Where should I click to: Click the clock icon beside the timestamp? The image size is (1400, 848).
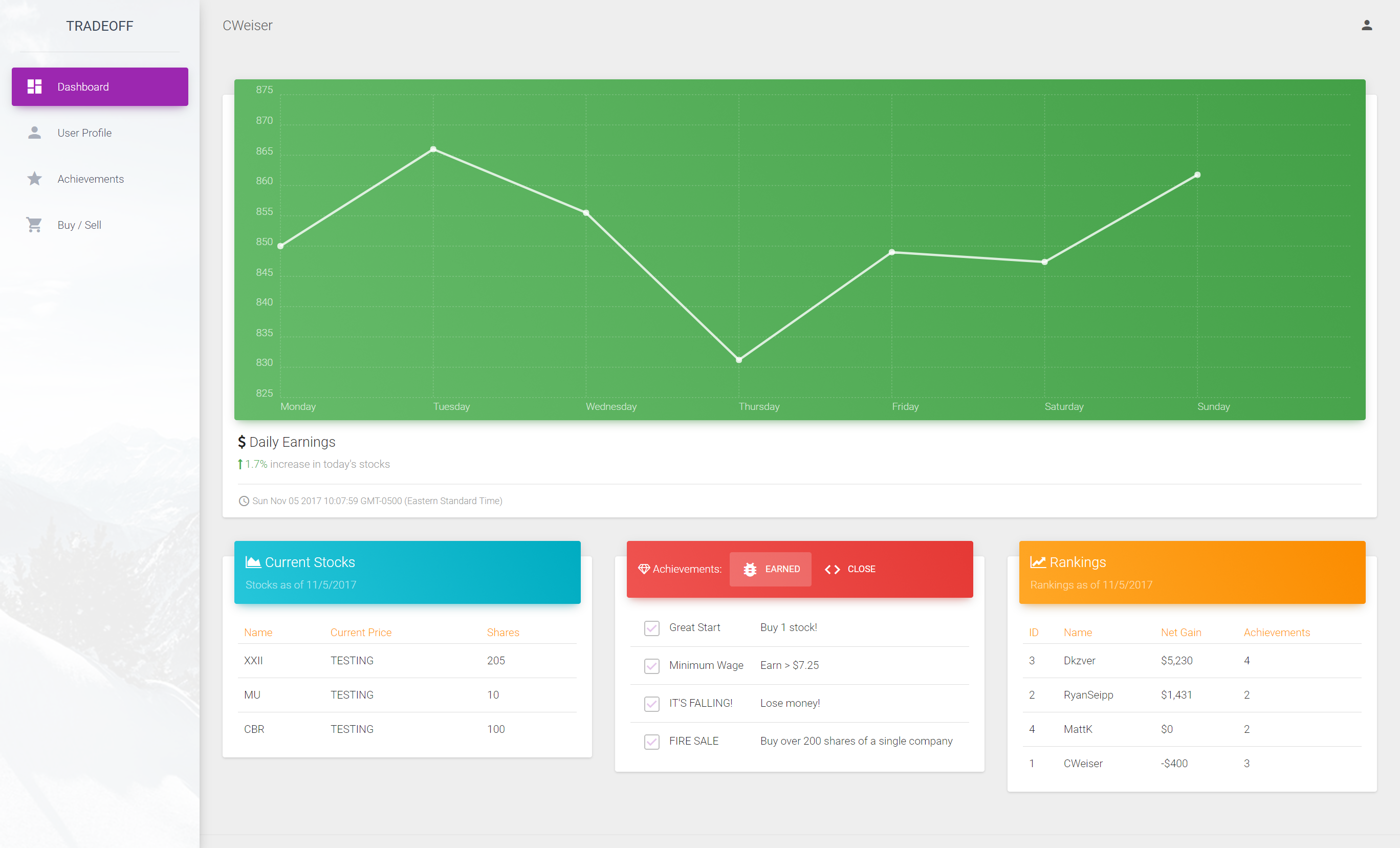pyautogui.click(x=244, y=501)
